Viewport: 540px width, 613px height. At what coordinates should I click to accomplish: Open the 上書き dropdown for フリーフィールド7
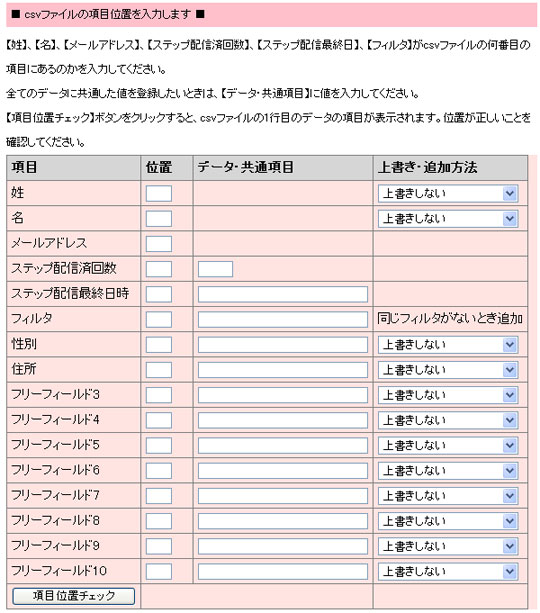(x=448, y=496)
